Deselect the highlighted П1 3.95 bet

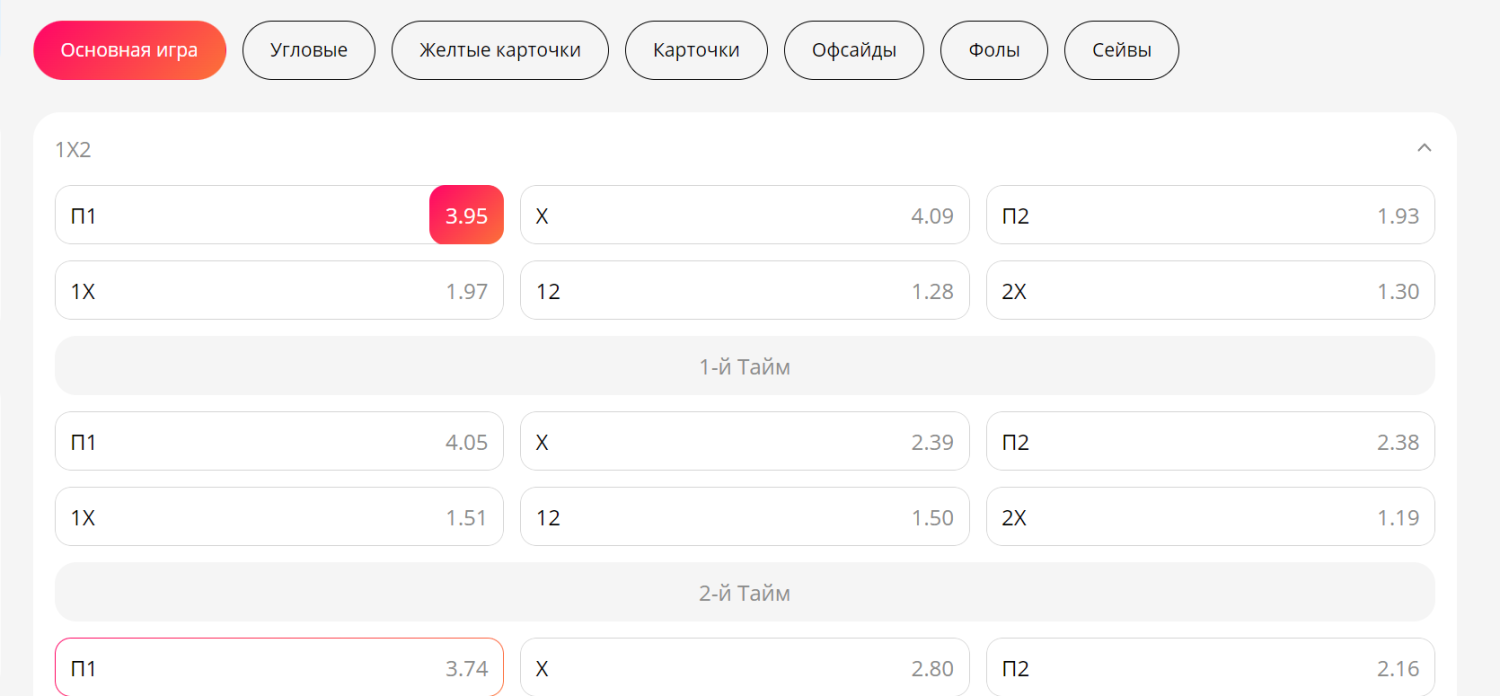[279, 215]
